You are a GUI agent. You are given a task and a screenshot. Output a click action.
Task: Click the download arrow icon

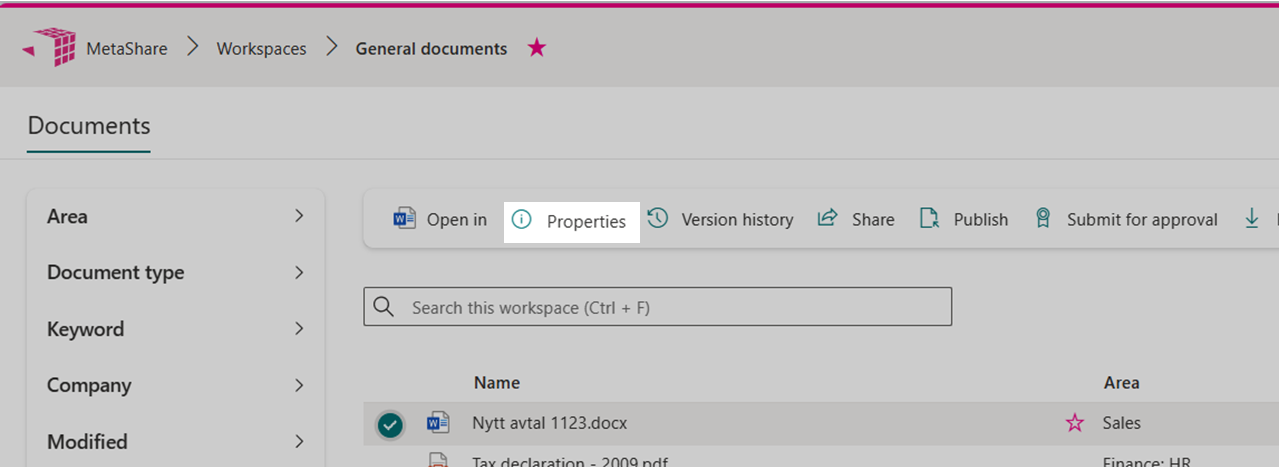(1251, 219)
